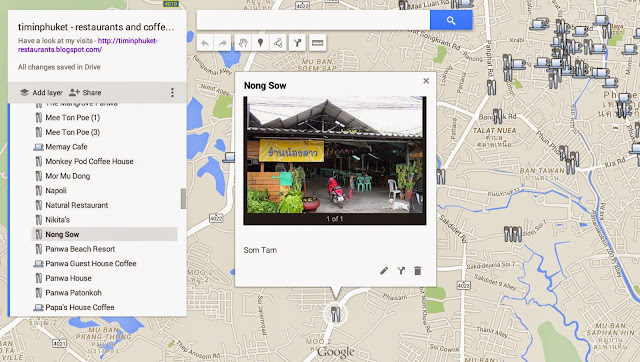Focus the map search input field
640x362 pixels.
click(313, 20)
